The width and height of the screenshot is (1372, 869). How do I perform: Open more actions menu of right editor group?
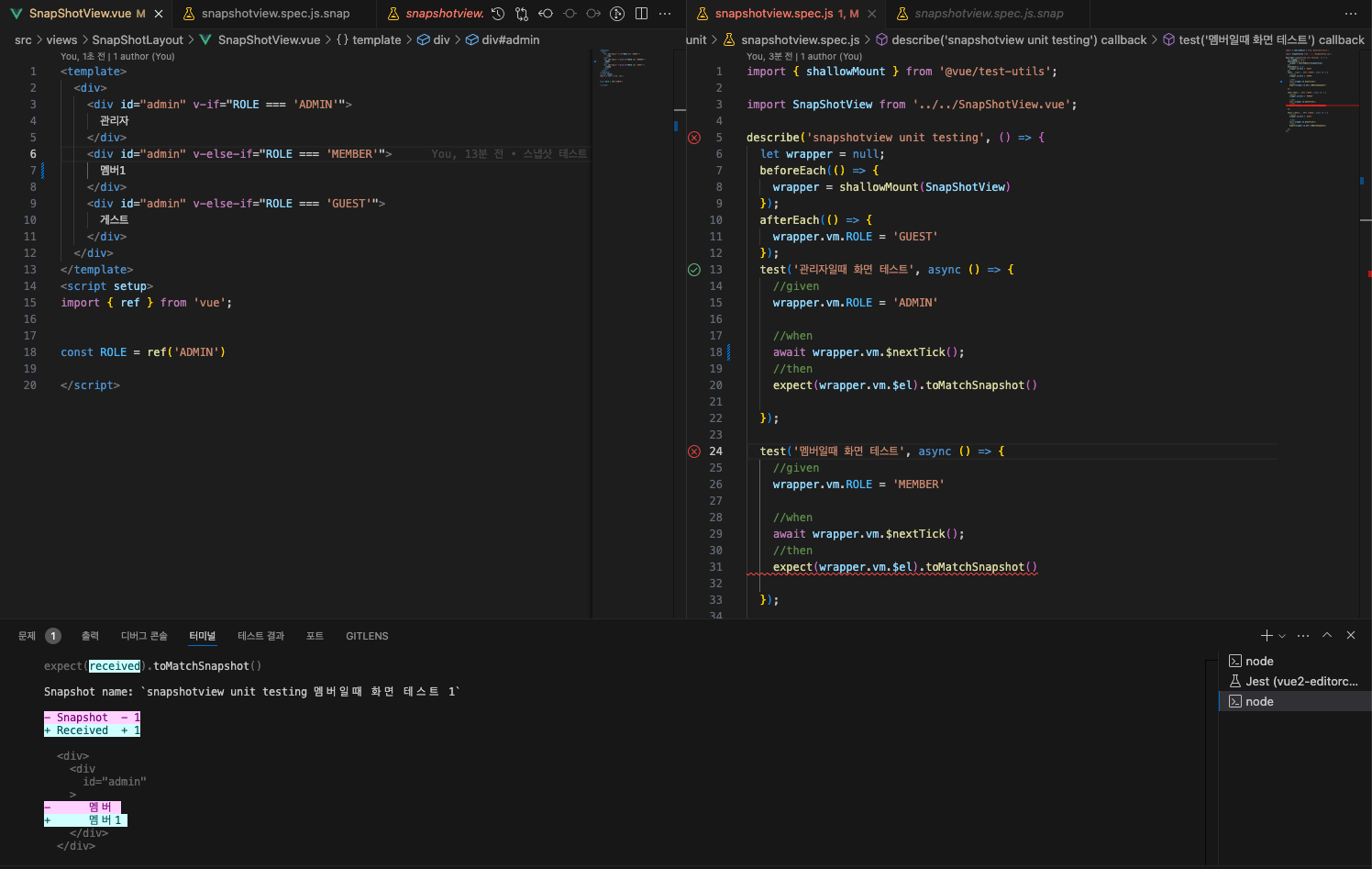pos(1351,14)
